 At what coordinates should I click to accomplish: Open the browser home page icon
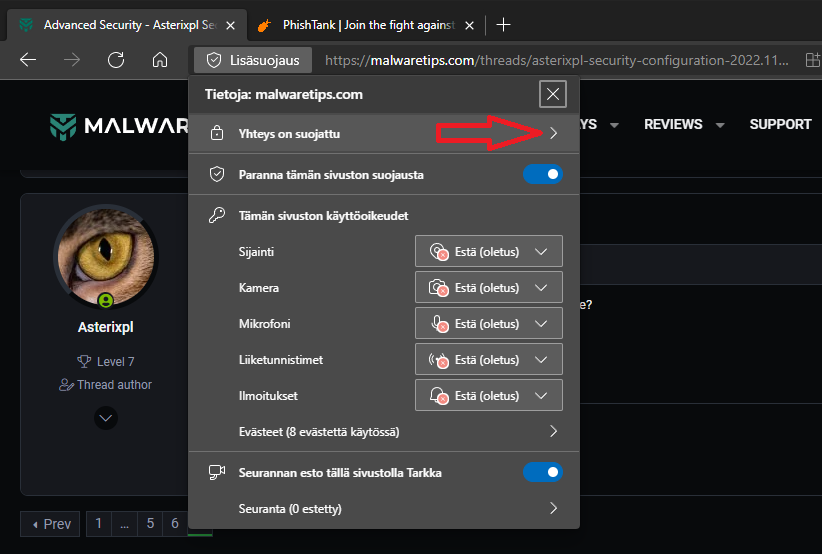coord(160,60)
